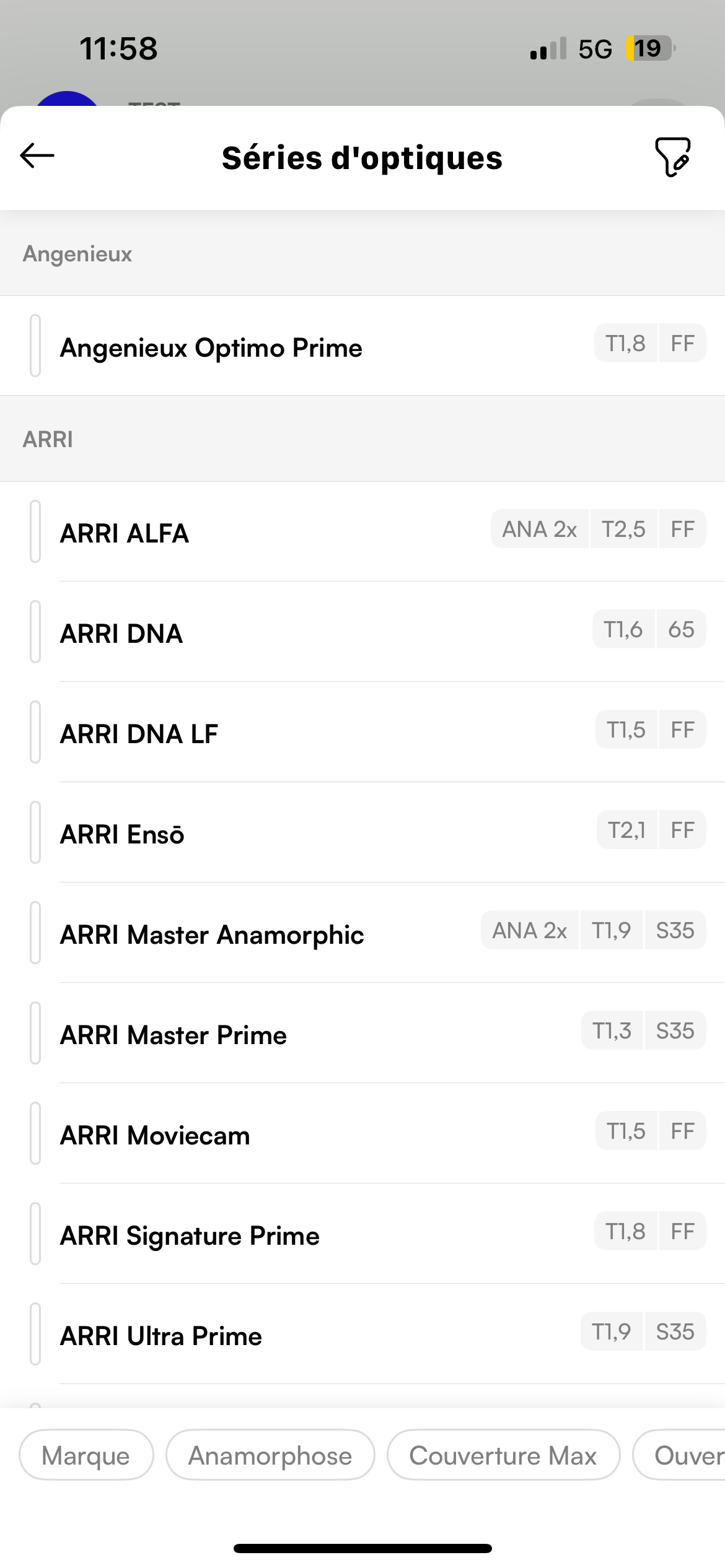725x1568 pixels.
Task: Tap the ANA 2x badge on ARRI ALFA
Action: tap(539, 529)
